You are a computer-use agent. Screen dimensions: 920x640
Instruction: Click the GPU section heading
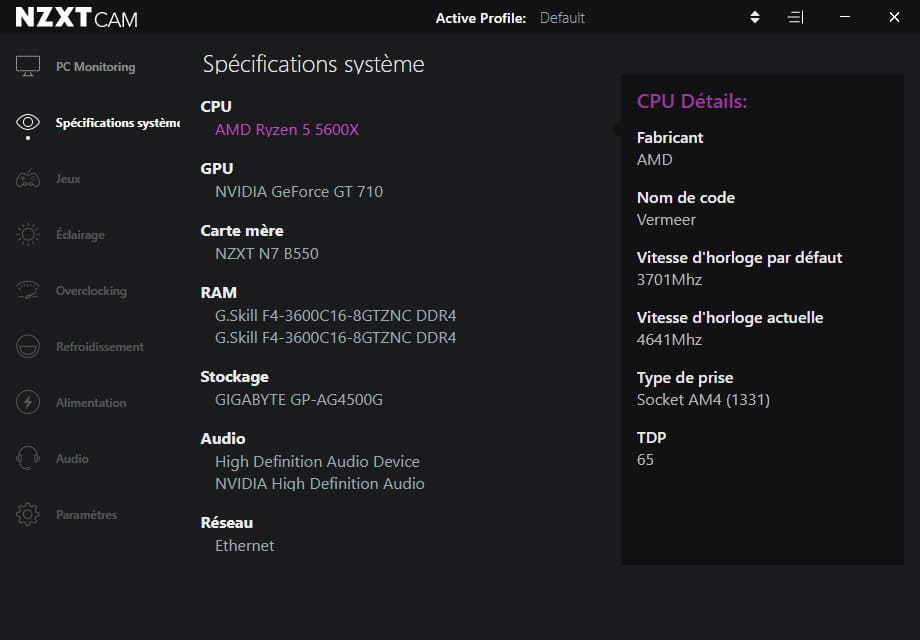pos(217,169)
